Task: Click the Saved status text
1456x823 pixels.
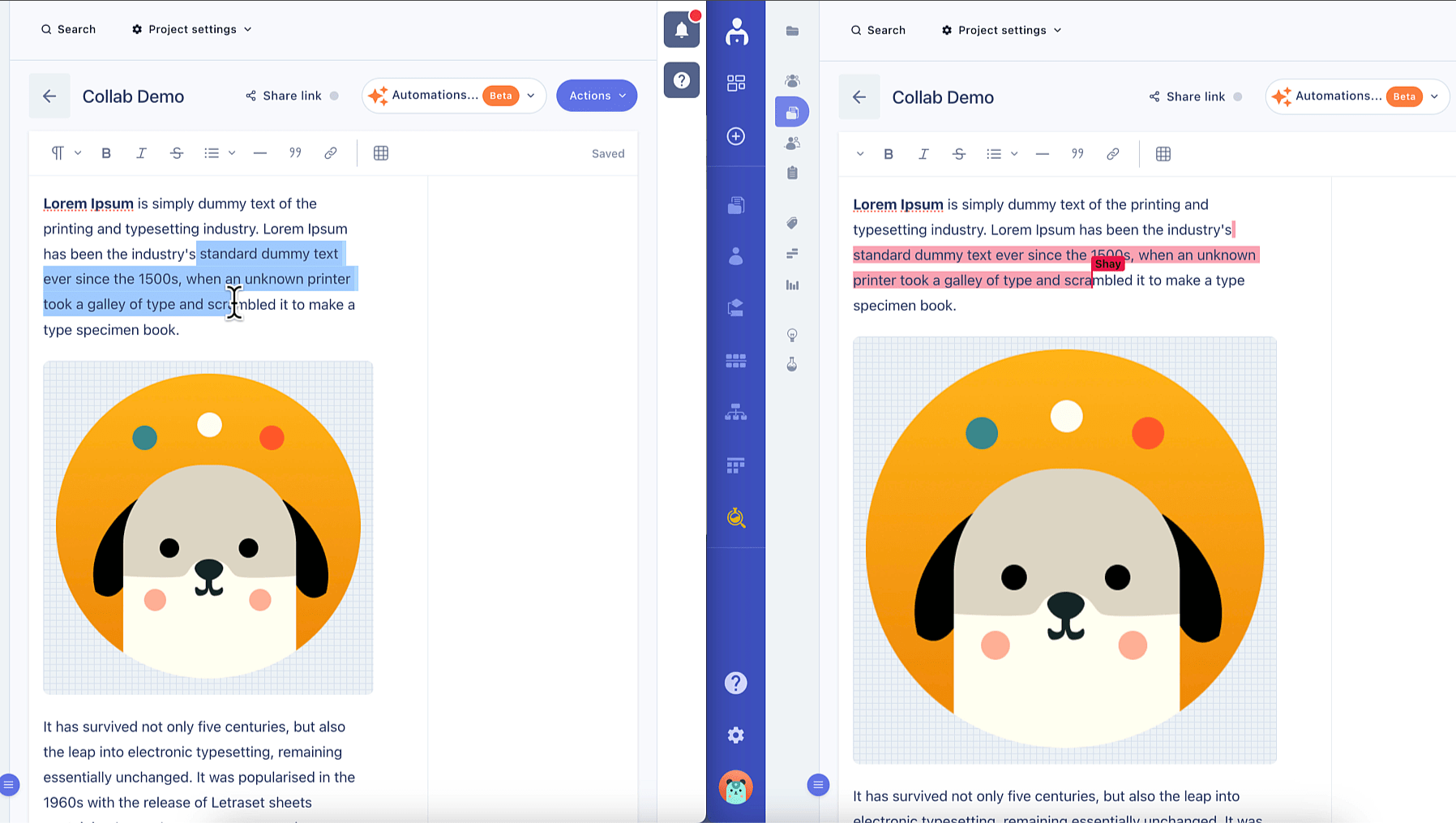Action: [608, 154]
